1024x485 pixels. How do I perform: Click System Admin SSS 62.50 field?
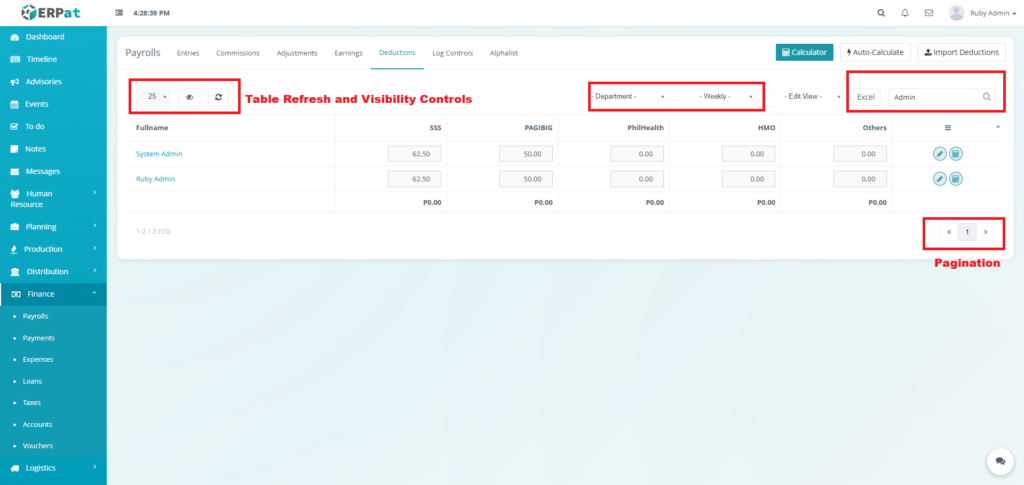click(415, 154)
